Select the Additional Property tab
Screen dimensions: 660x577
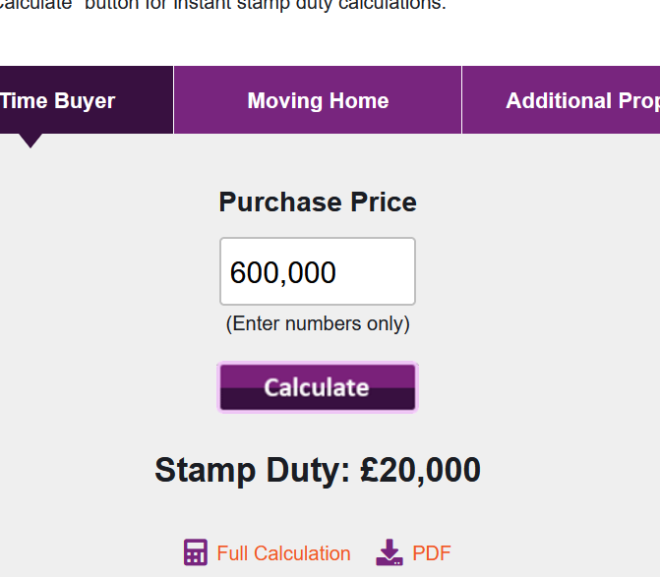click(x=580, y=101)
